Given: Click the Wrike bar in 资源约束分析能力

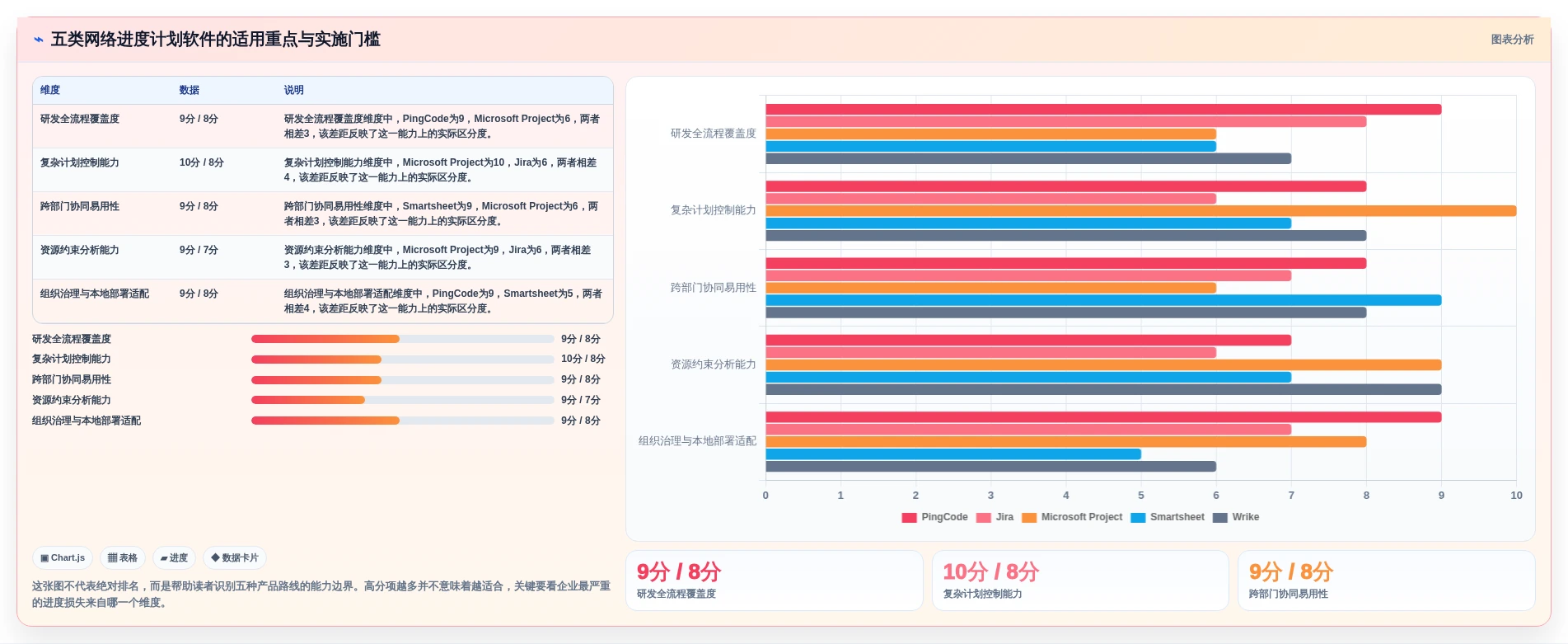Looking at the screenshot, I should (x=1103, y=389).
